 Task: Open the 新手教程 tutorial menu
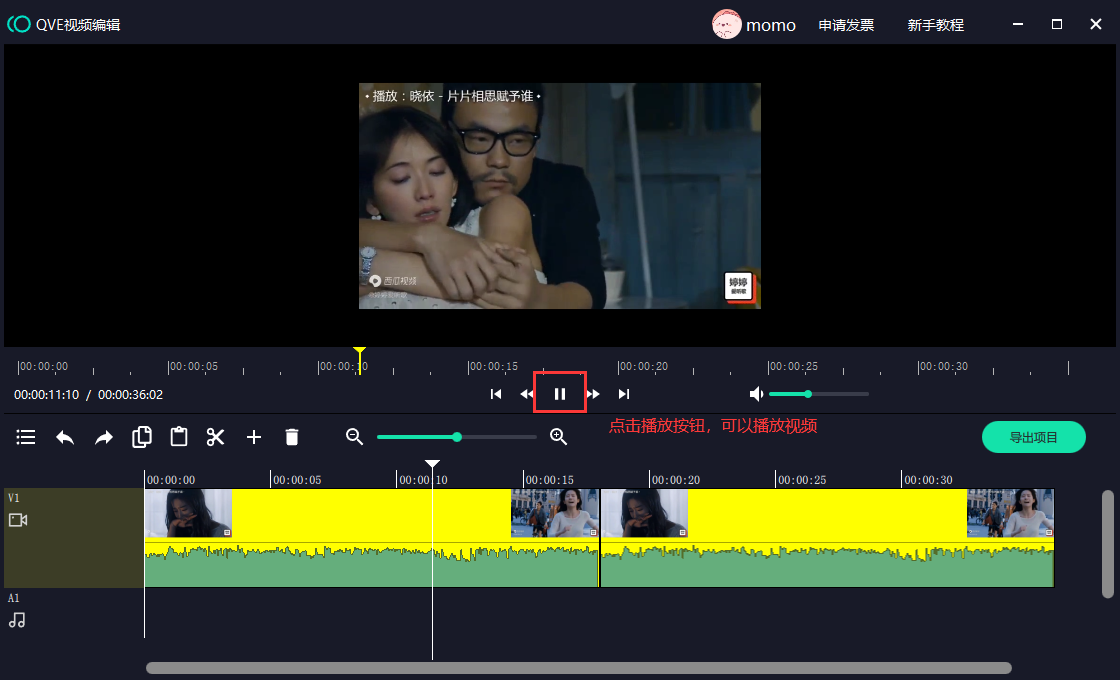[935, 25]
